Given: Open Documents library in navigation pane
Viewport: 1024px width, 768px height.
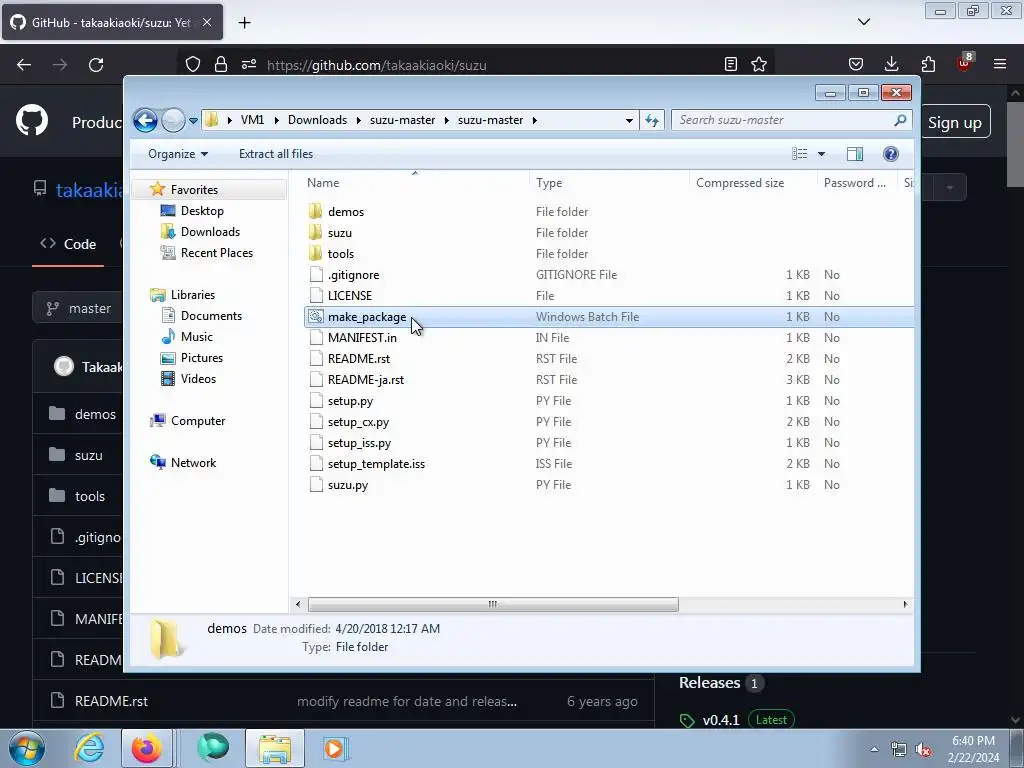Looking at the screenshot, I should click(x=211, y=315).
